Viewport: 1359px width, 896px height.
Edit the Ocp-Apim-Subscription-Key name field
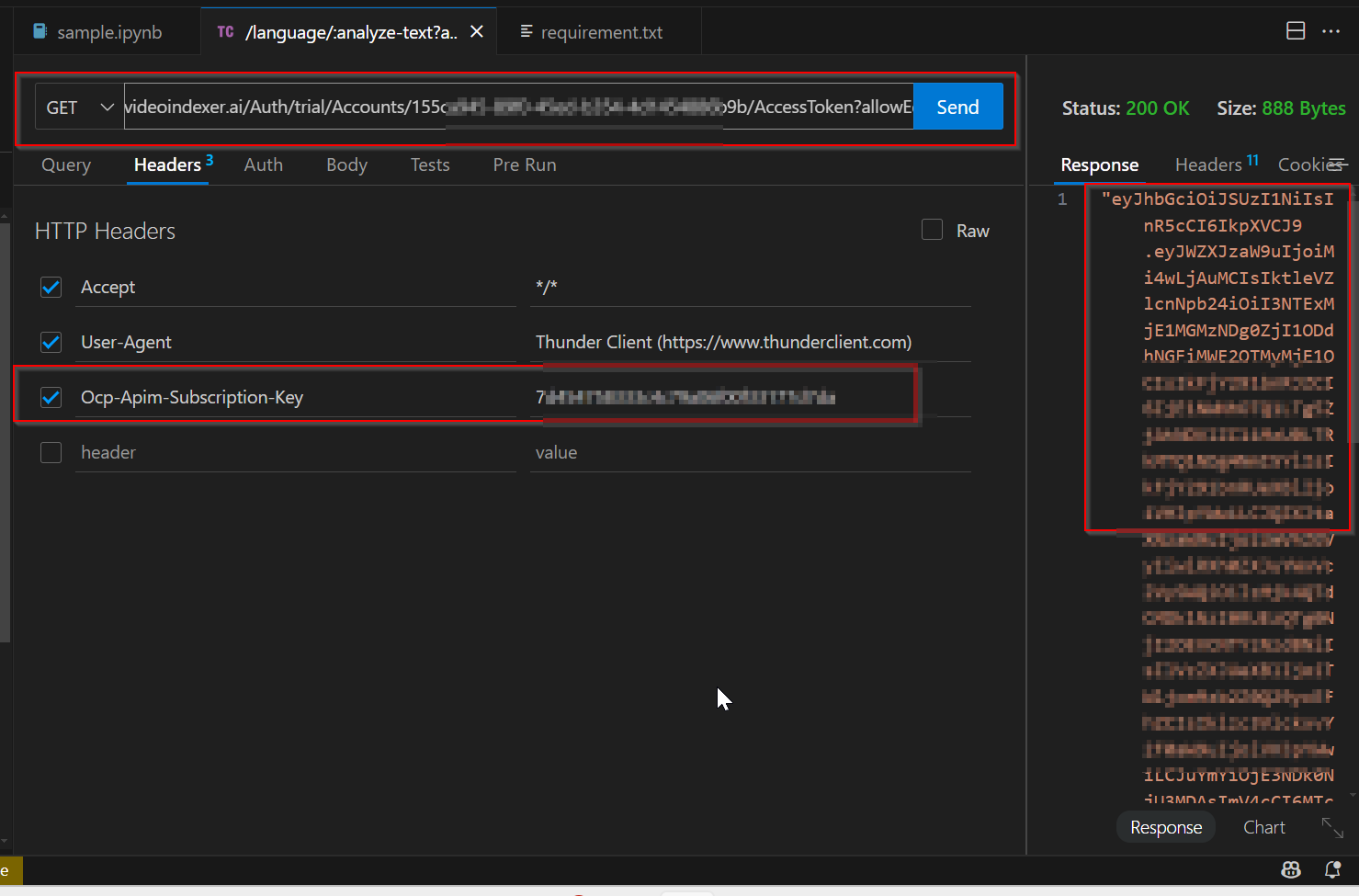click(x=295, y=398)
